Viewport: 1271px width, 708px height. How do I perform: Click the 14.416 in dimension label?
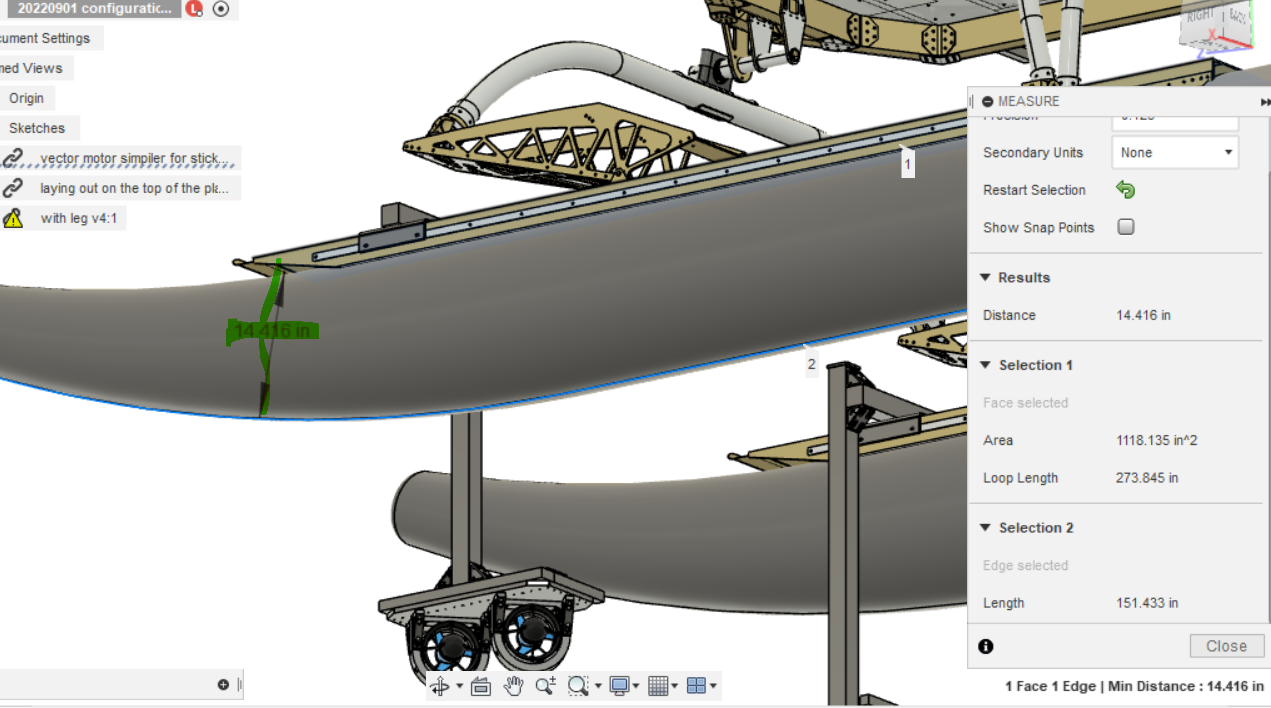point(272,331)
